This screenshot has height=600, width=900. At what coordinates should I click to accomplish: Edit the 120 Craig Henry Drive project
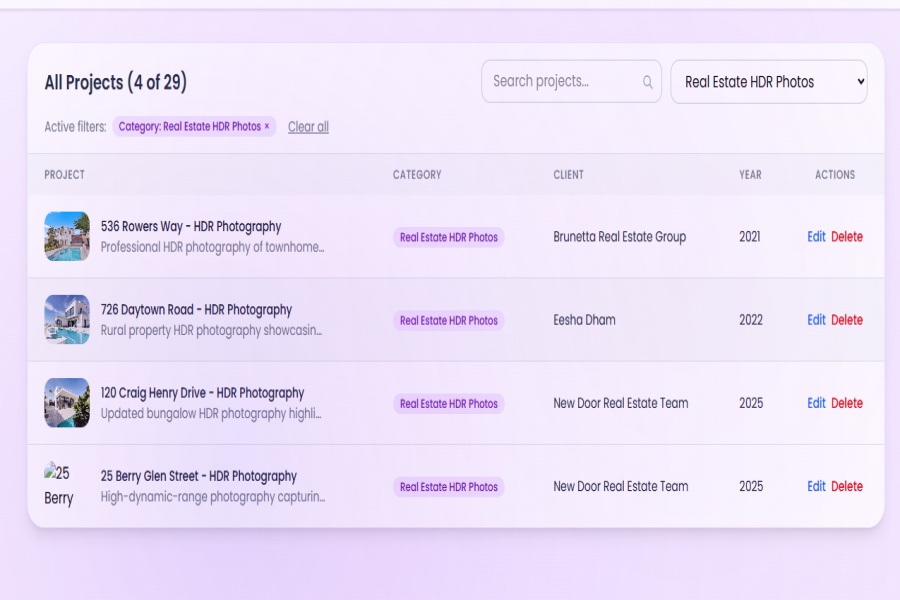pyautogui.click(x=816, y=403)
